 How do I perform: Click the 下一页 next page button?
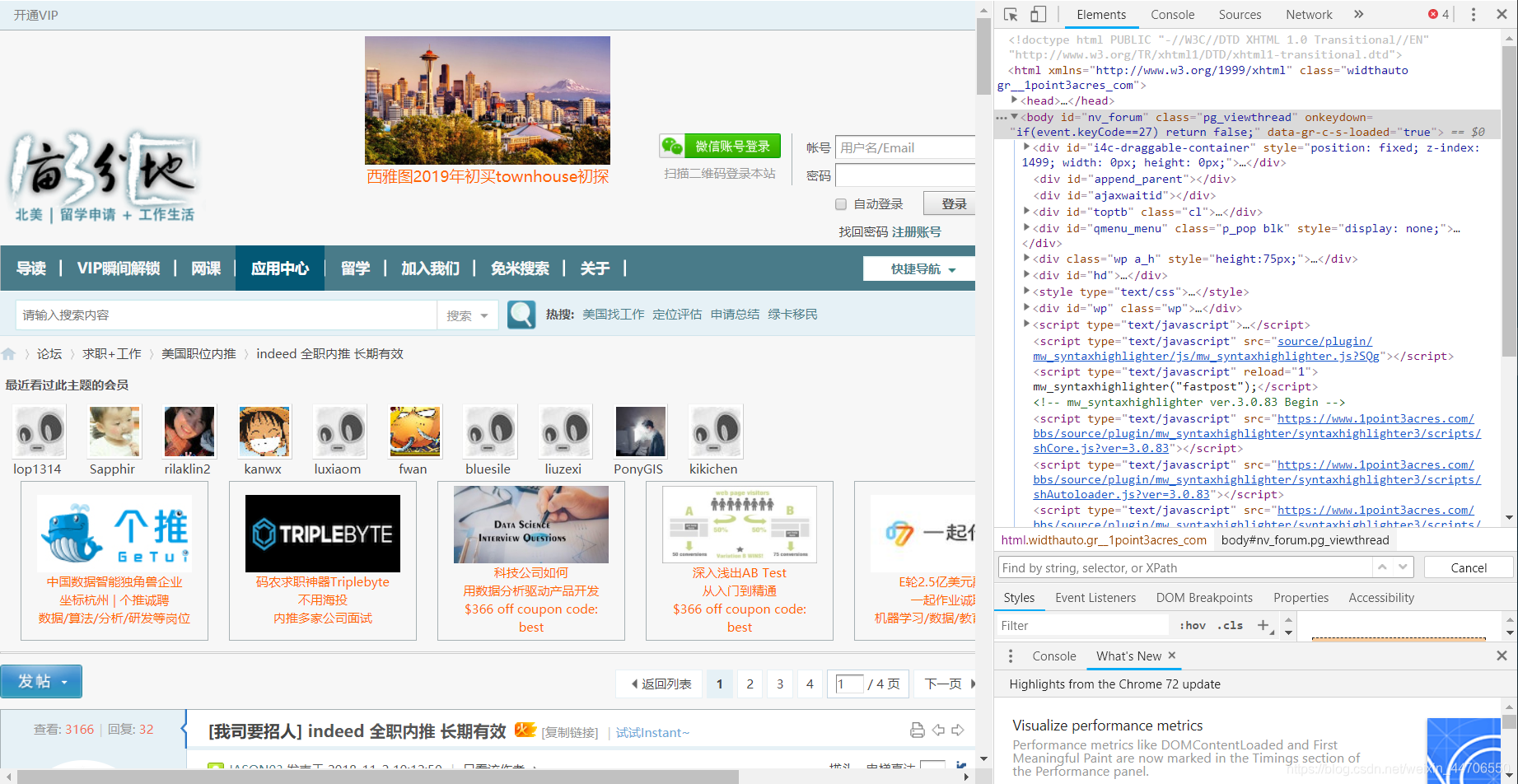coord(944,684)
